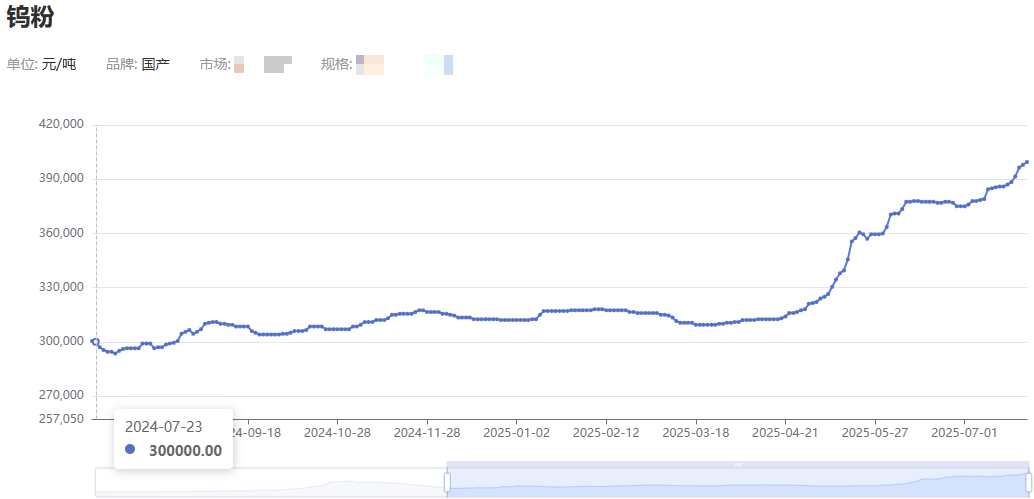This screenshot has width=1034, height=499.
Task: Click the 300,000 y-axis label
Action: [x=62, y=341]
